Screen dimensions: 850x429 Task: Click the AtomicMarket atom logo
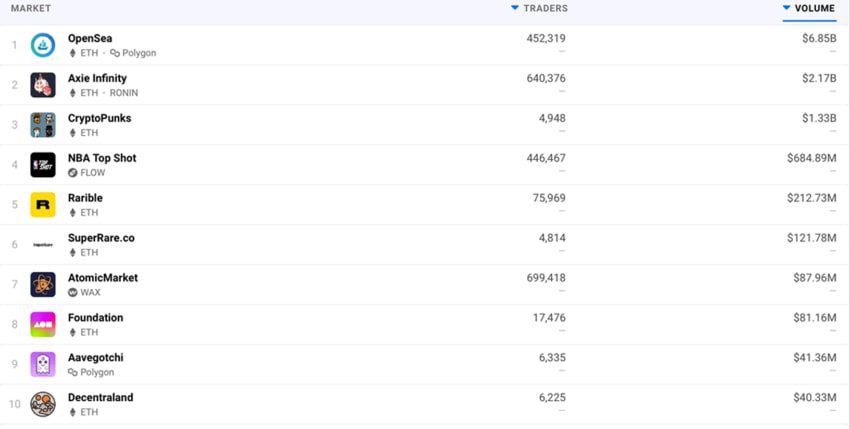click(x=43, y=284)
